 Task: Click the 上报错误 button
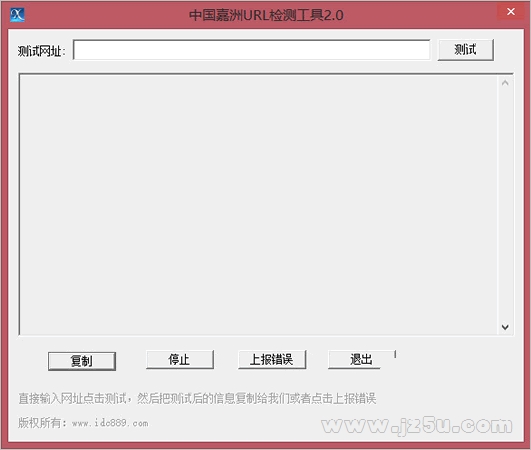coord(272,359)
